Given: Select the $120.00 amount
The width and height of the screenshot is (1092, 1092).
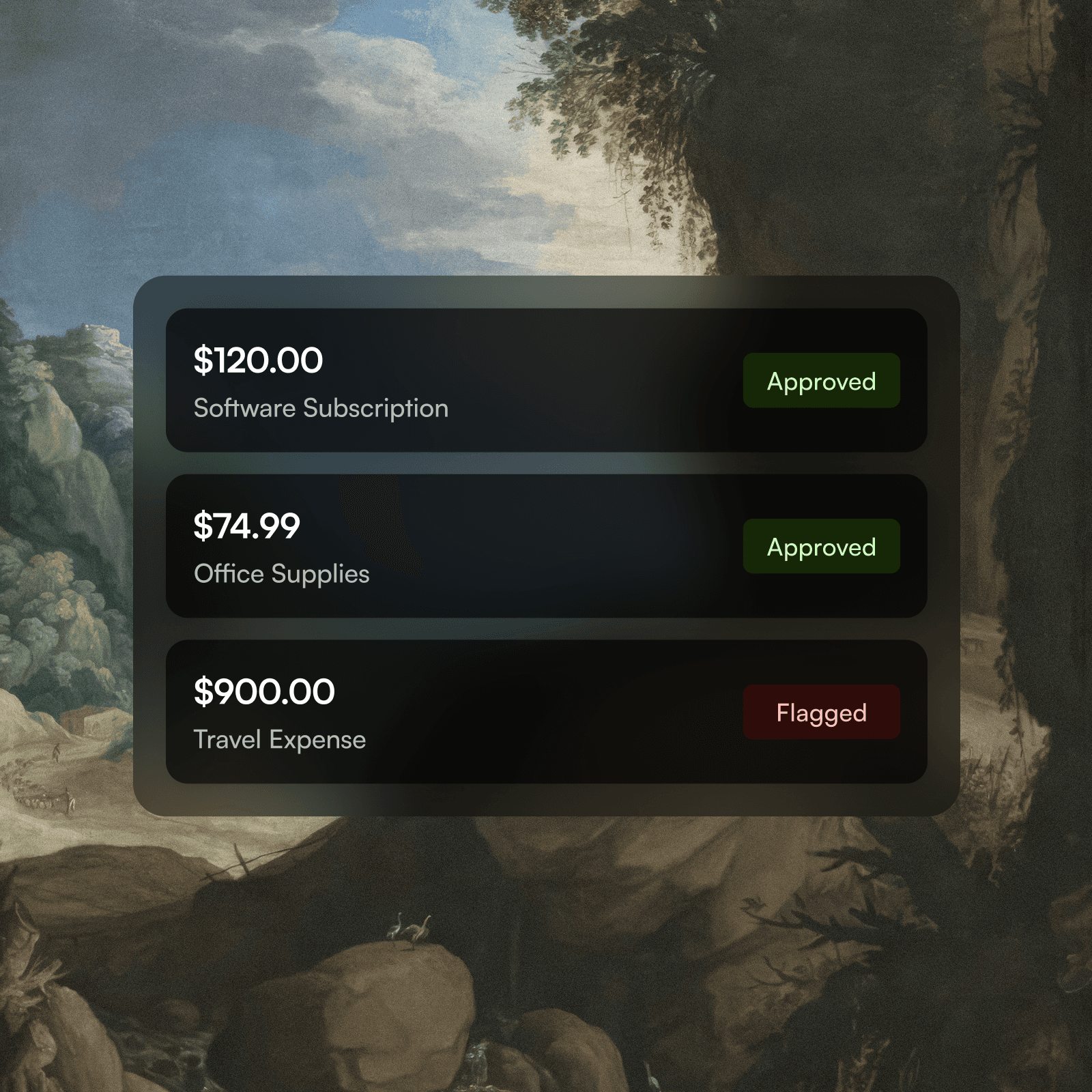Looking at the screenshot, I should pos(258,360).
